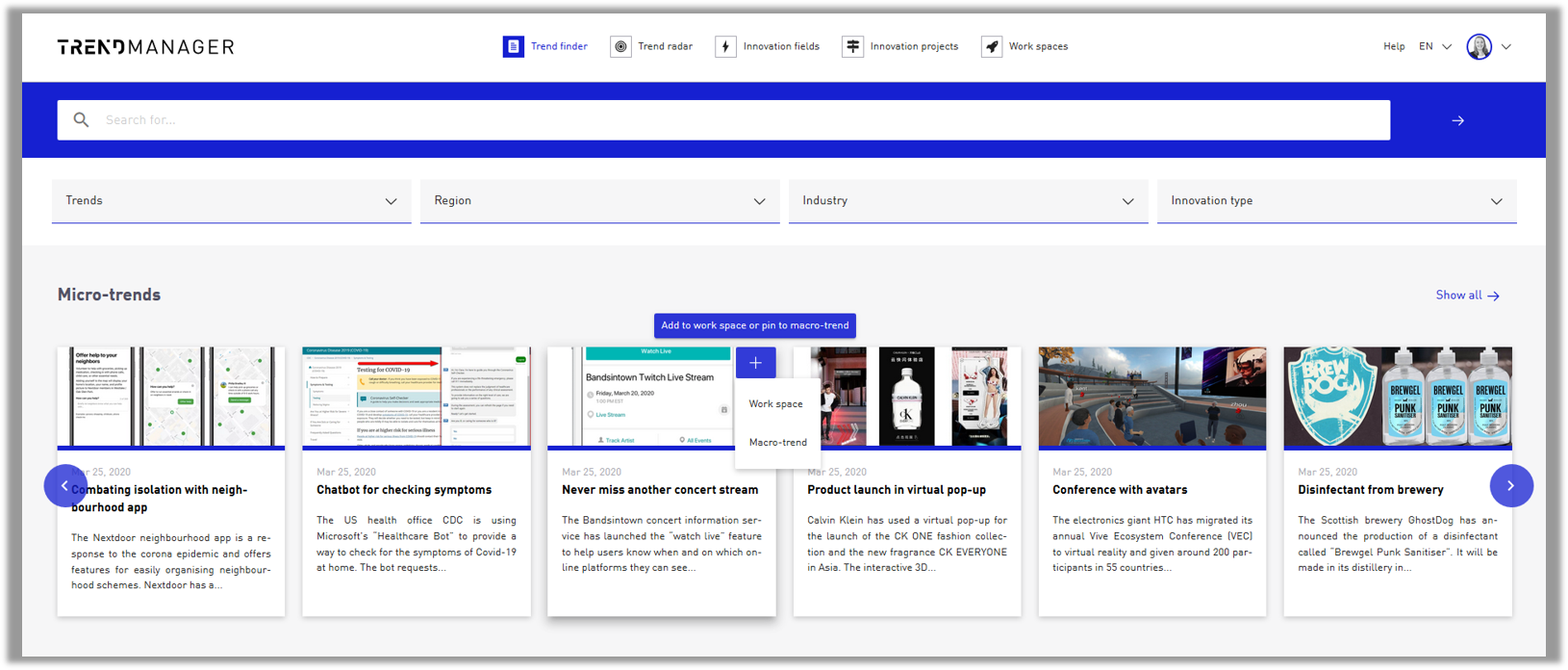Viewport: 1568px width, 670px height.
Task: Click the plus icon on concert stream card
Action: 756,363
